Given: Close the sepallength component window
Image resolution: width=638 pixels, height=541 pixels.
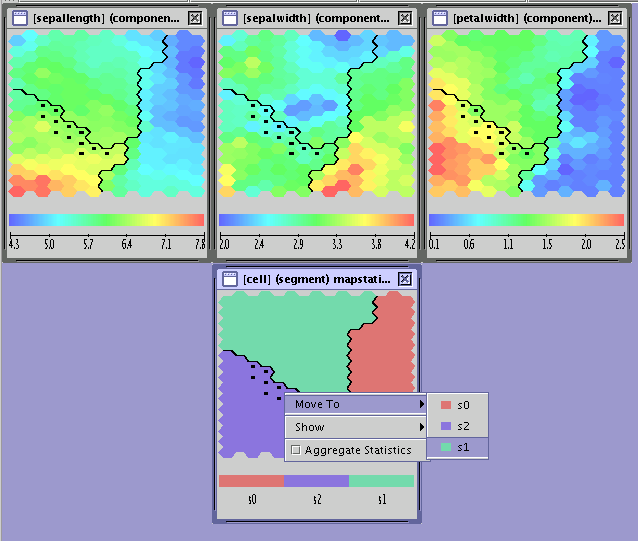Looking at the screenshot, I should click(x=194, y=17).
